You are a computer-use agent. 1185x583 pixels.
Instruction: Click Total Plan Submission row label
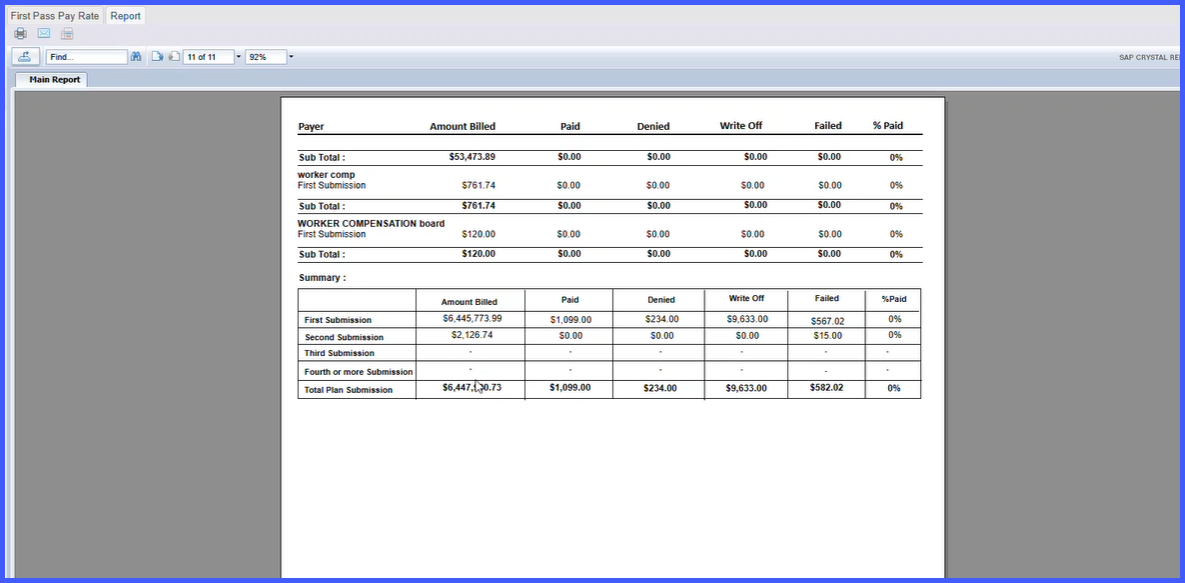coord(348,390)
